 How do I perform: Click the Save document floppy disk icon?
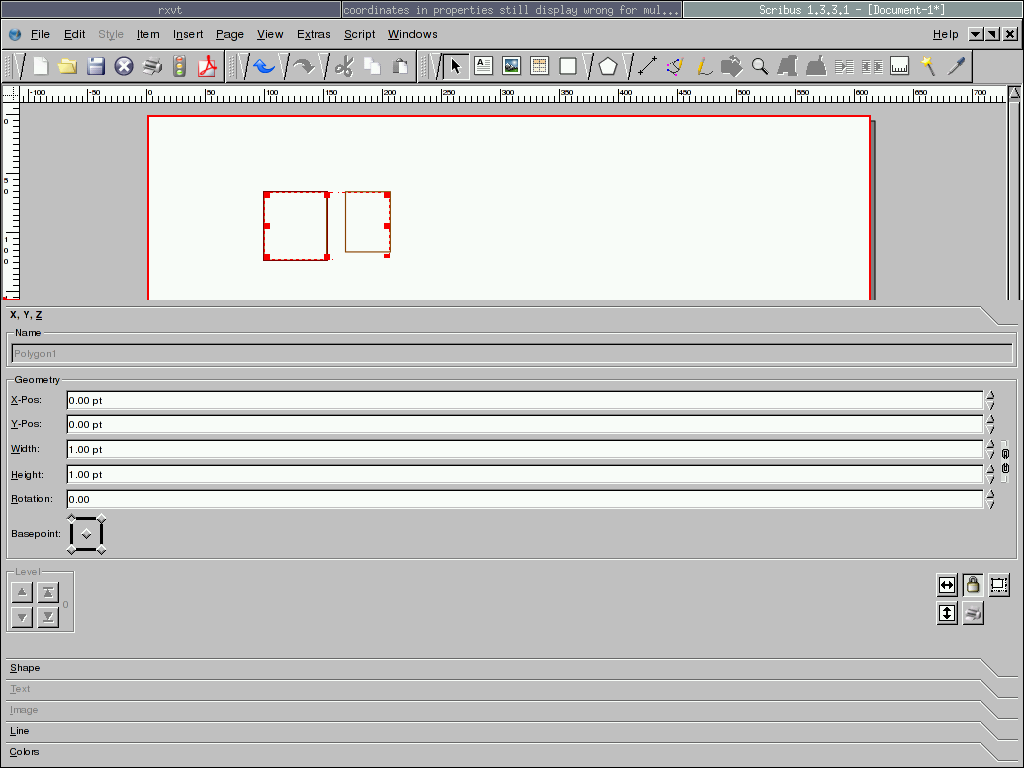pos(96,67)
